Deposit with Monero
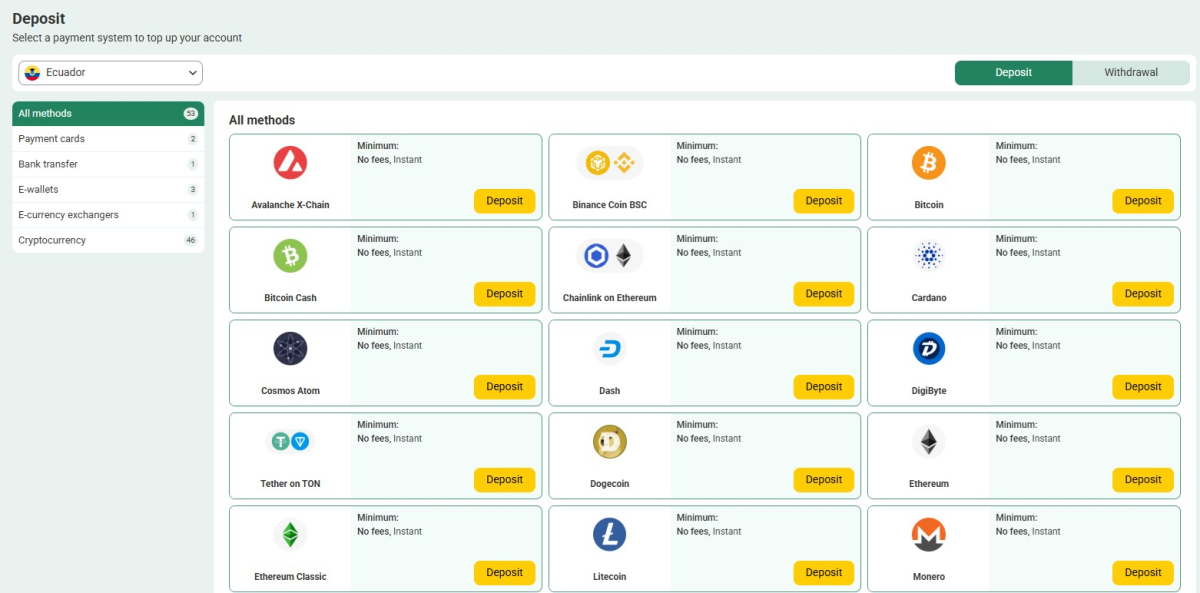 point(1143,573)
